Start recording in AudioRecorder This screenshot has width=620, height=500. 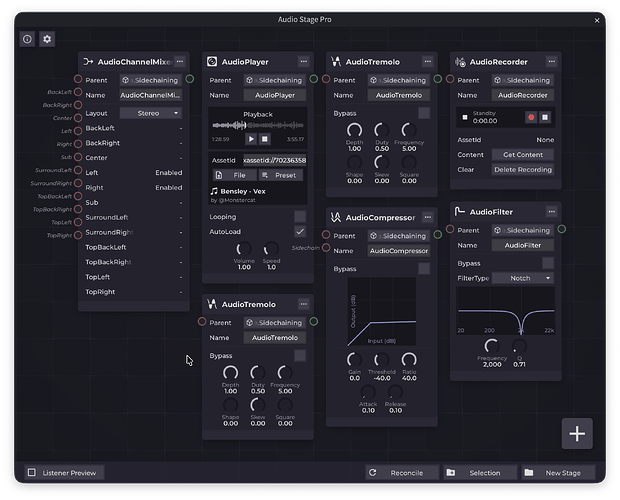531,117
